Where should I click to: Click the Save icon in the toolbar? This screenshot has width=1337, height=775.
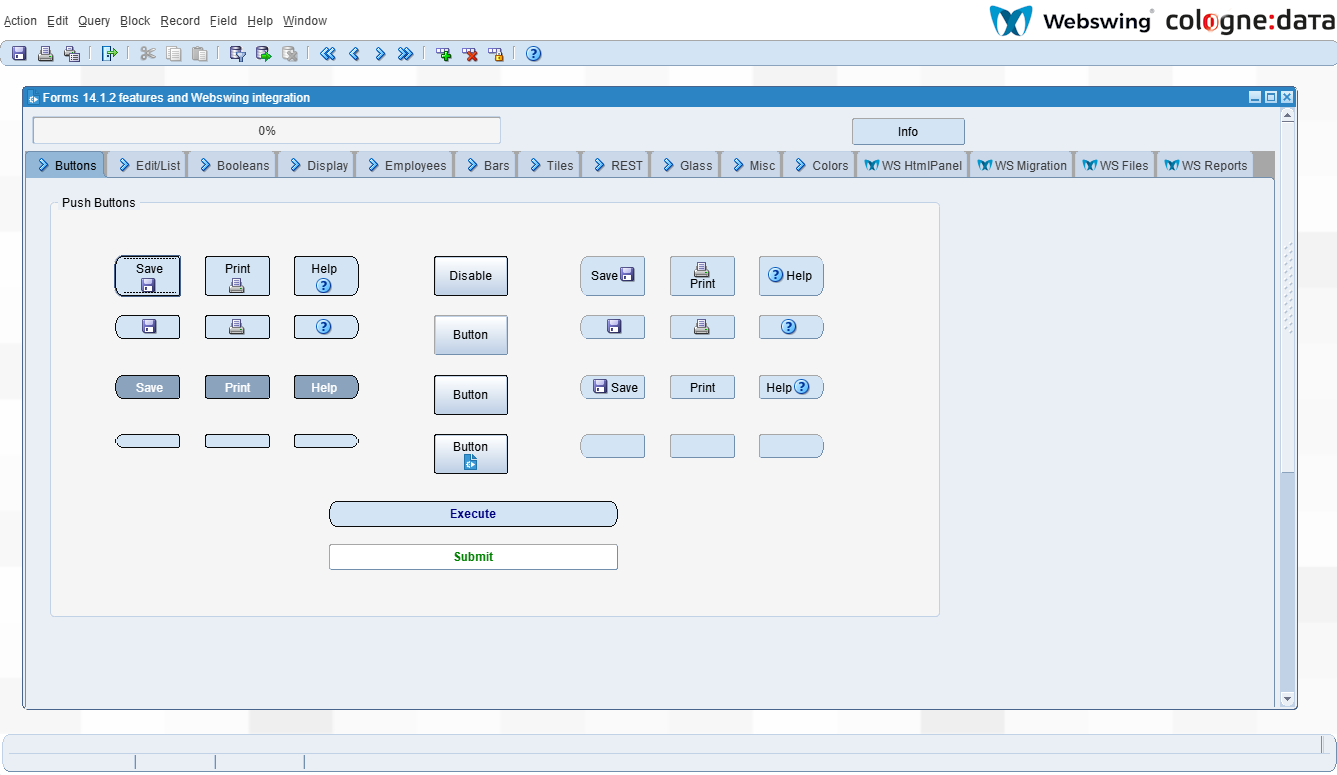[x=19, y=54]
